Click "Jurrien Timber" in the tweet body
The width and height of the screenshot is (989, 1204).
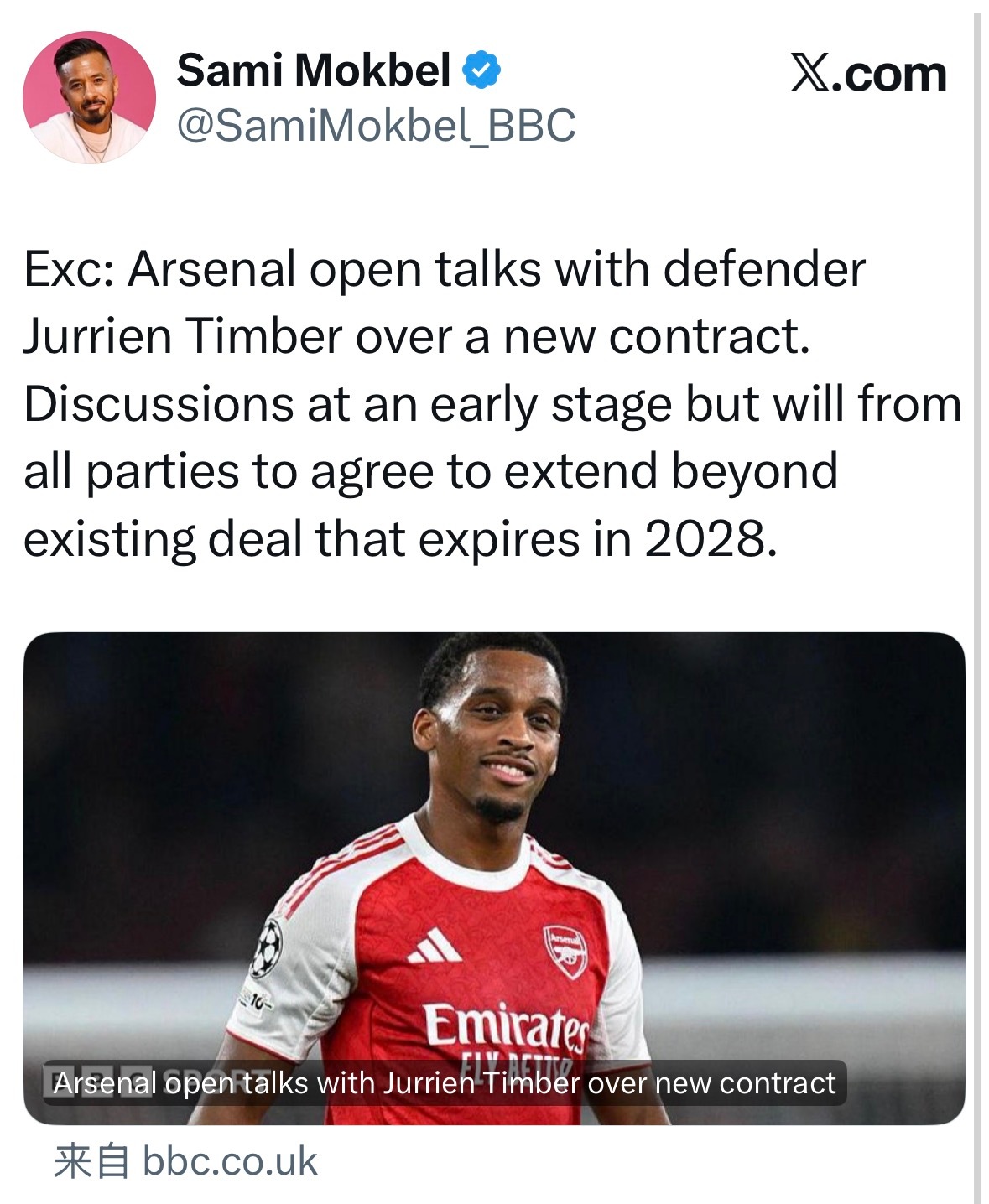[x=183, y=337]
